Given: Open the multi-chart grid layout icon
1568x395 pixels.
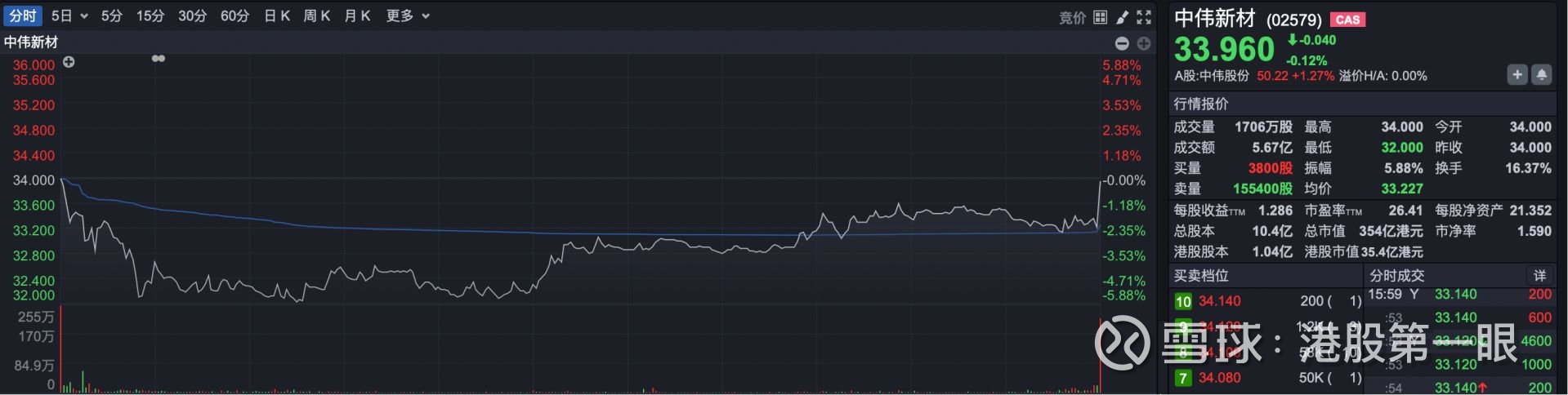Looking at the screenshot, I should [x=1101, y=17].
